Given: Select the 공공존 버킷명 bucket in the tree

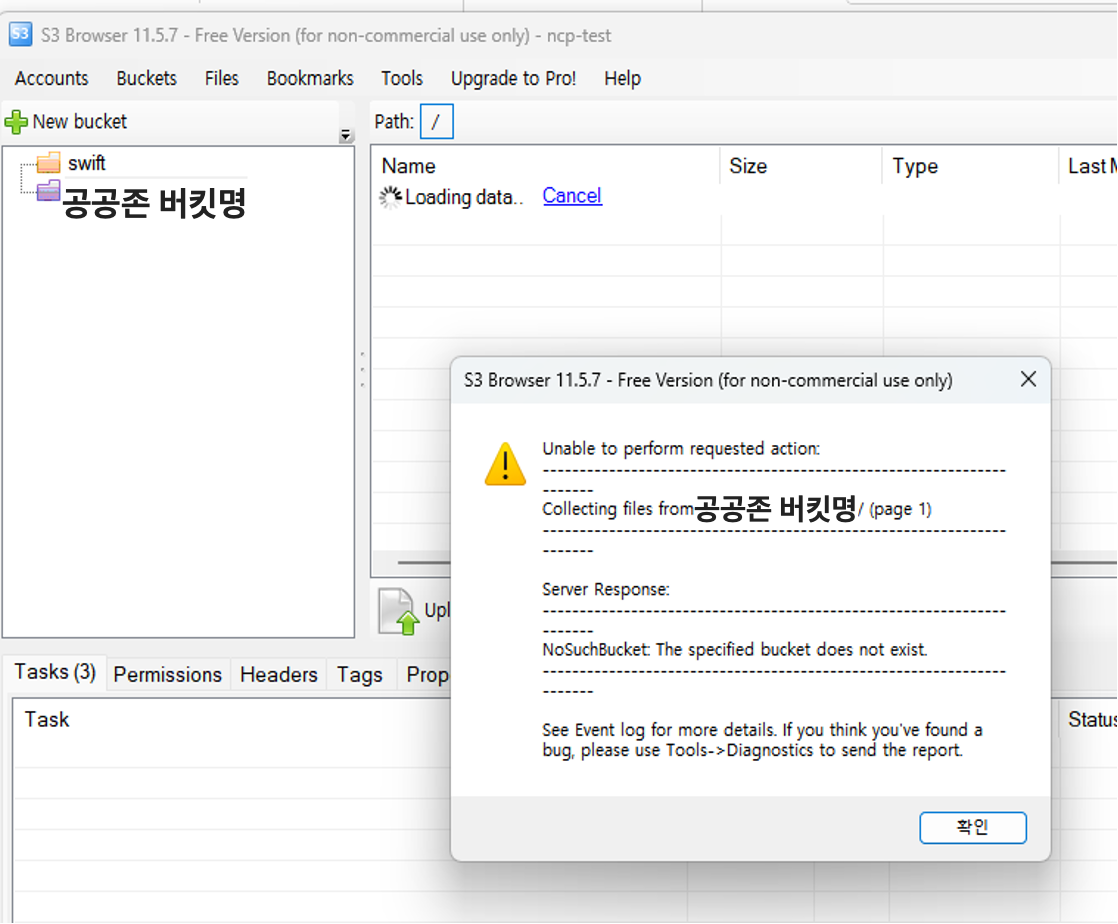Looking at the screenshot, I should click(x=154, y=202).
